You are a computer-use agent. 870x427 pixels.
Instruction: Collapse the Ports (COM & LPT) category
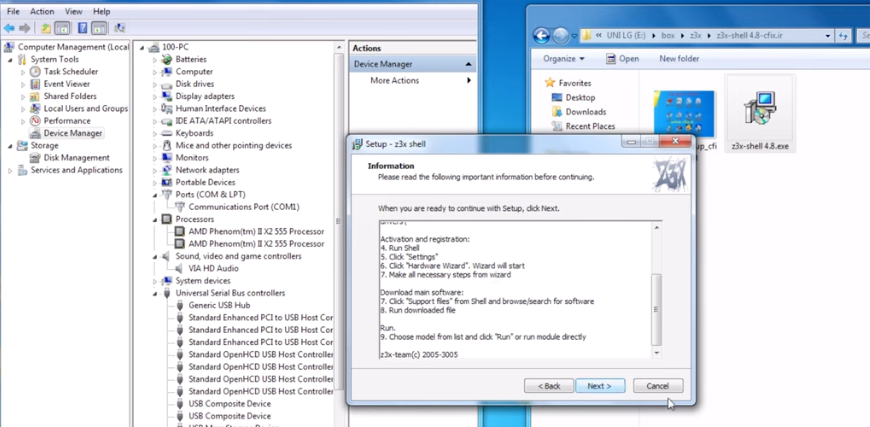(x=155, y=195)
